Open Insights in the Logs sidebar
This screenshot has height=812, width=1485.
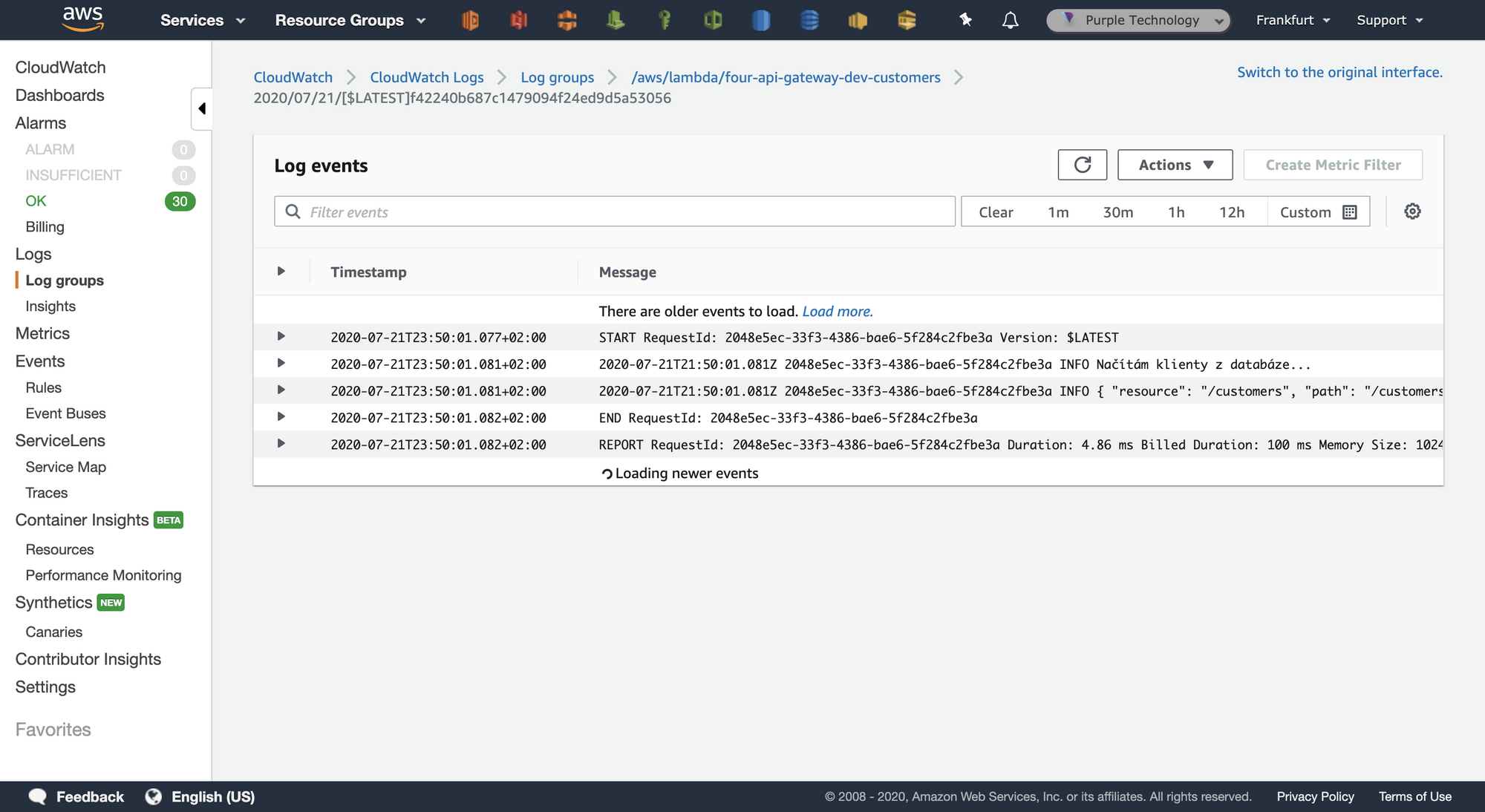click(50, 307)
